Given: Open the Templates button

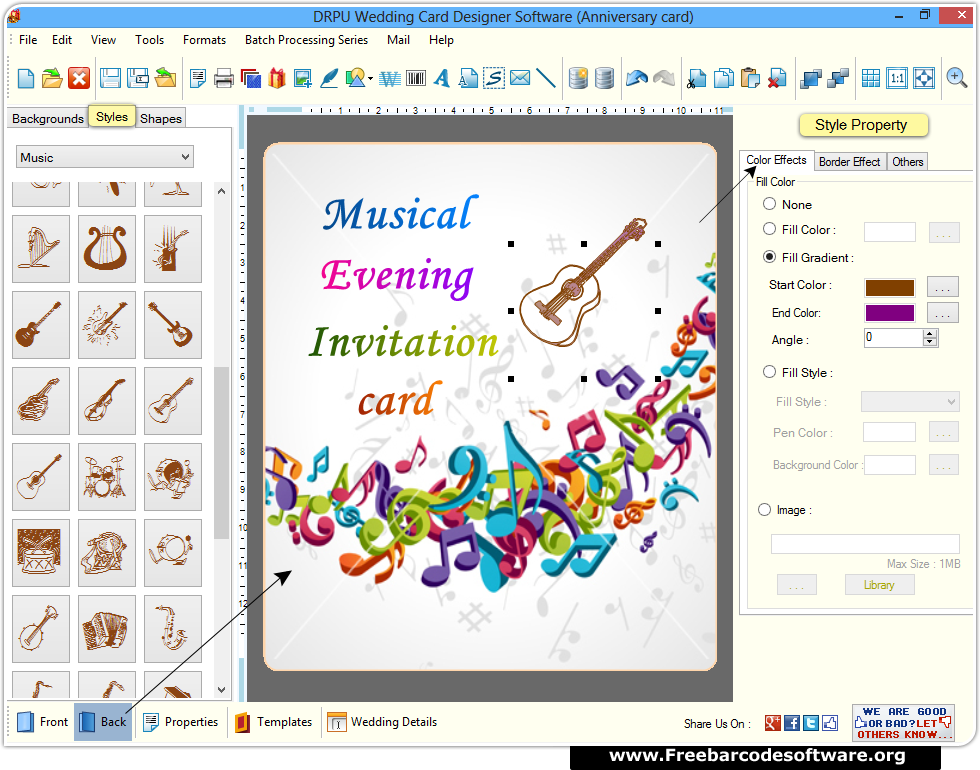Looking at the screenshot, I should (274, 722).
